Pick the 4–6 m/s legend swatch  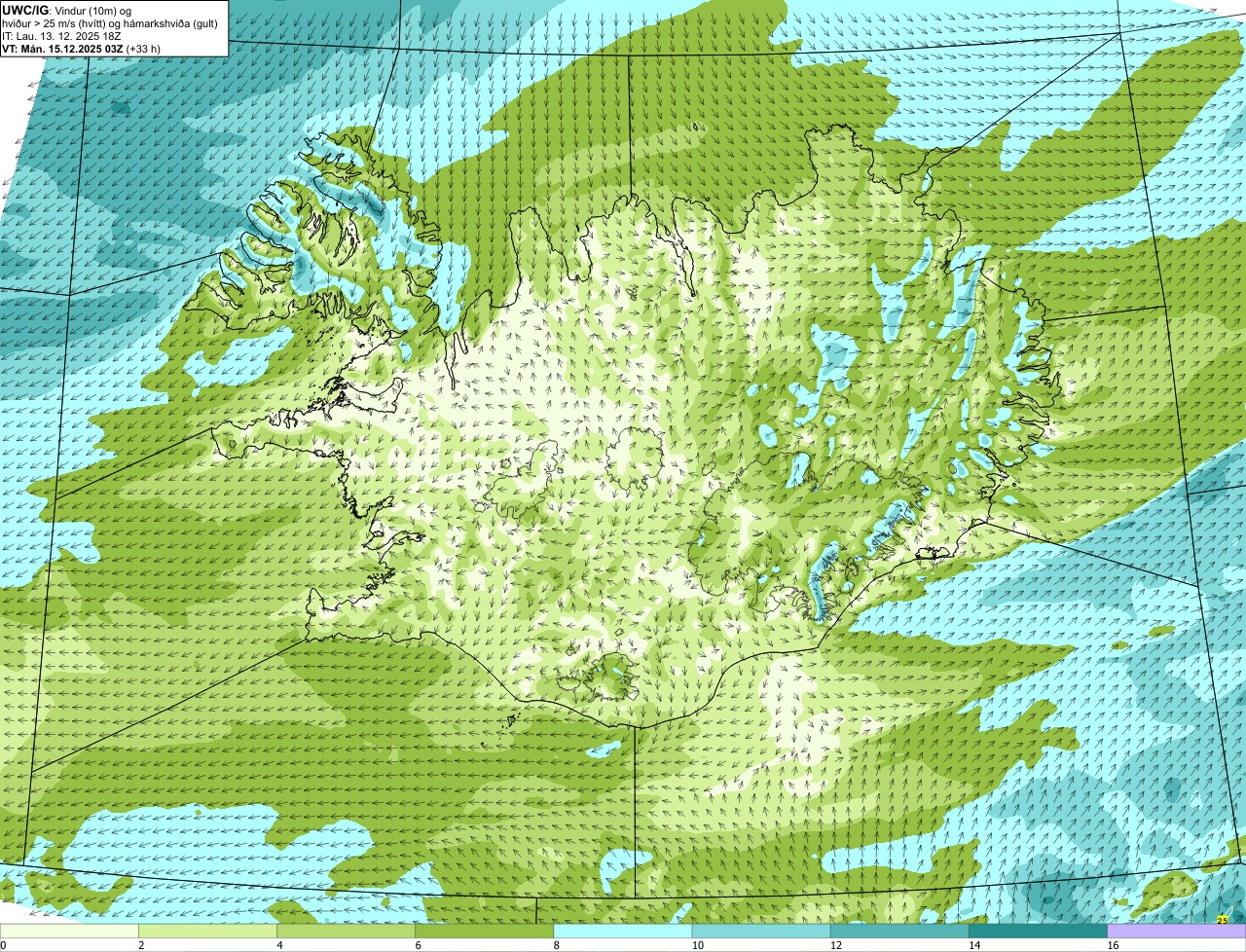coord(347,932)
